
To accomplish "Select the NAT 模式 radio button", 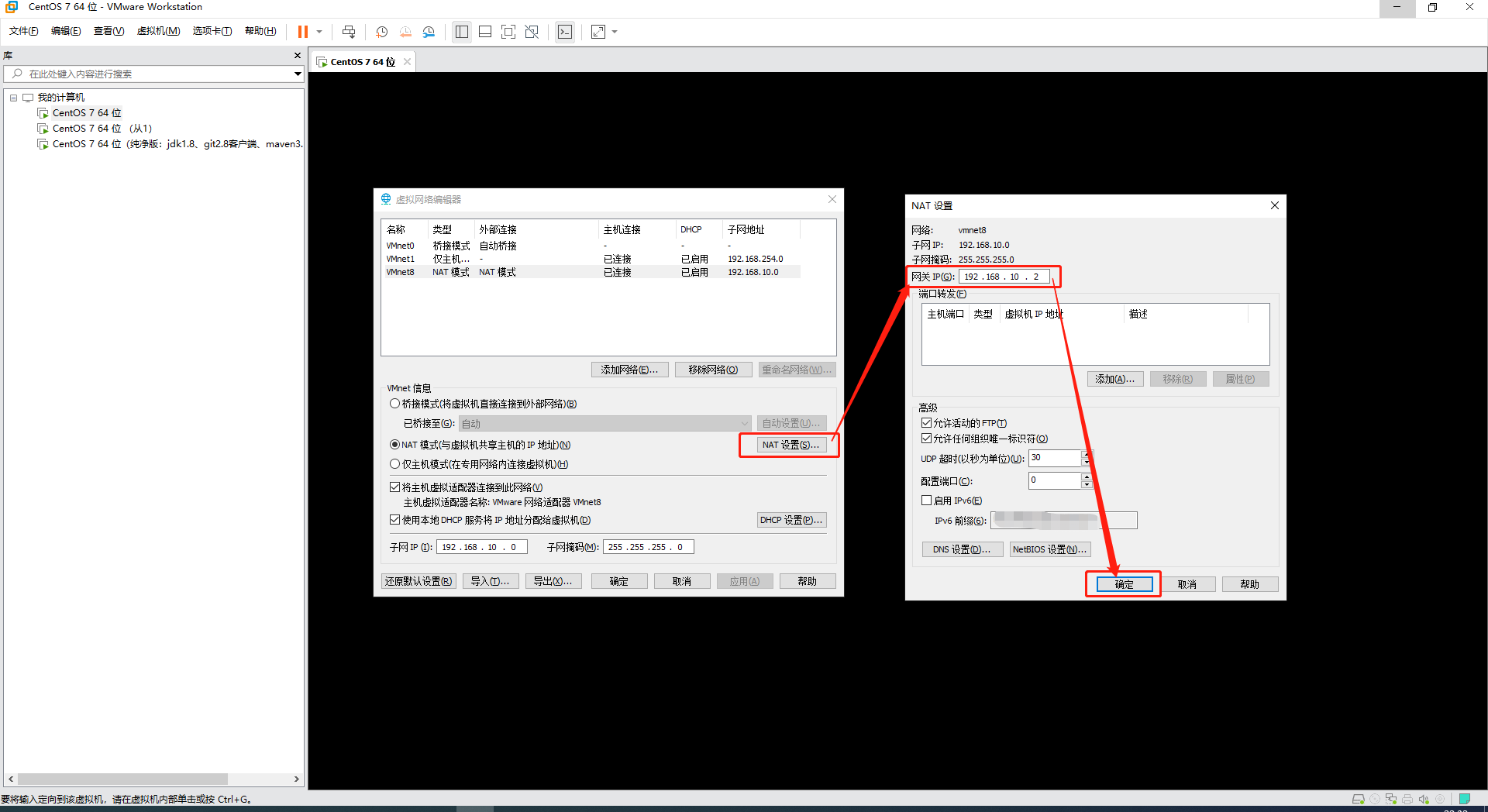I will (394, 445).
